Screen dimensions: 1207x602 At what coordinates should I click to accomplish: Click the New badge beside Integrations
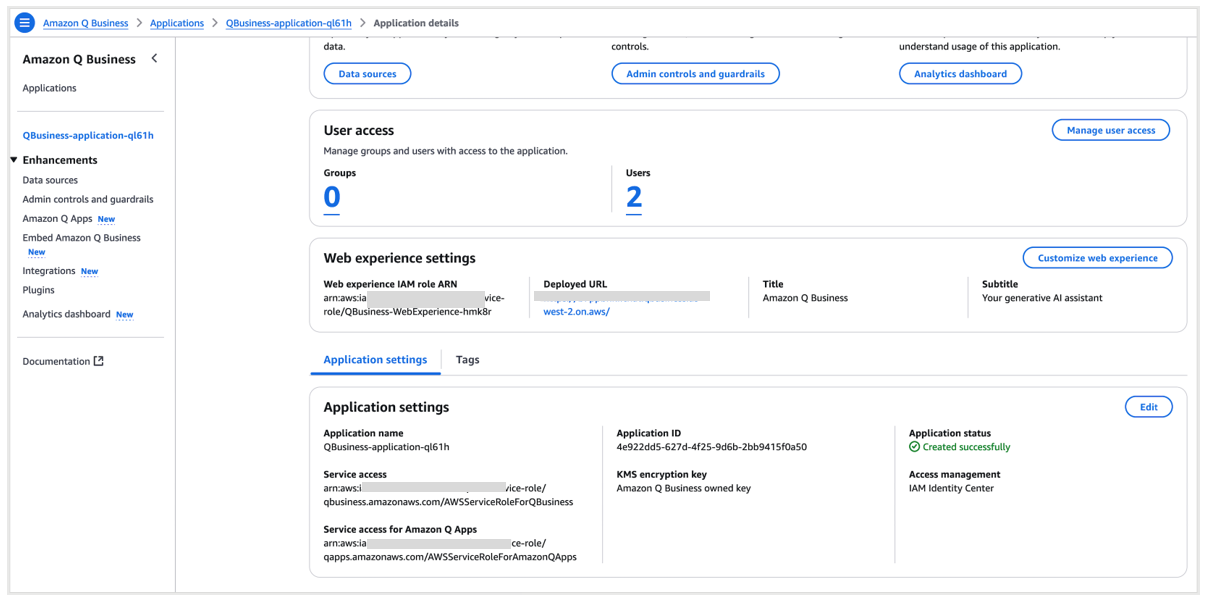click(89, 272)
